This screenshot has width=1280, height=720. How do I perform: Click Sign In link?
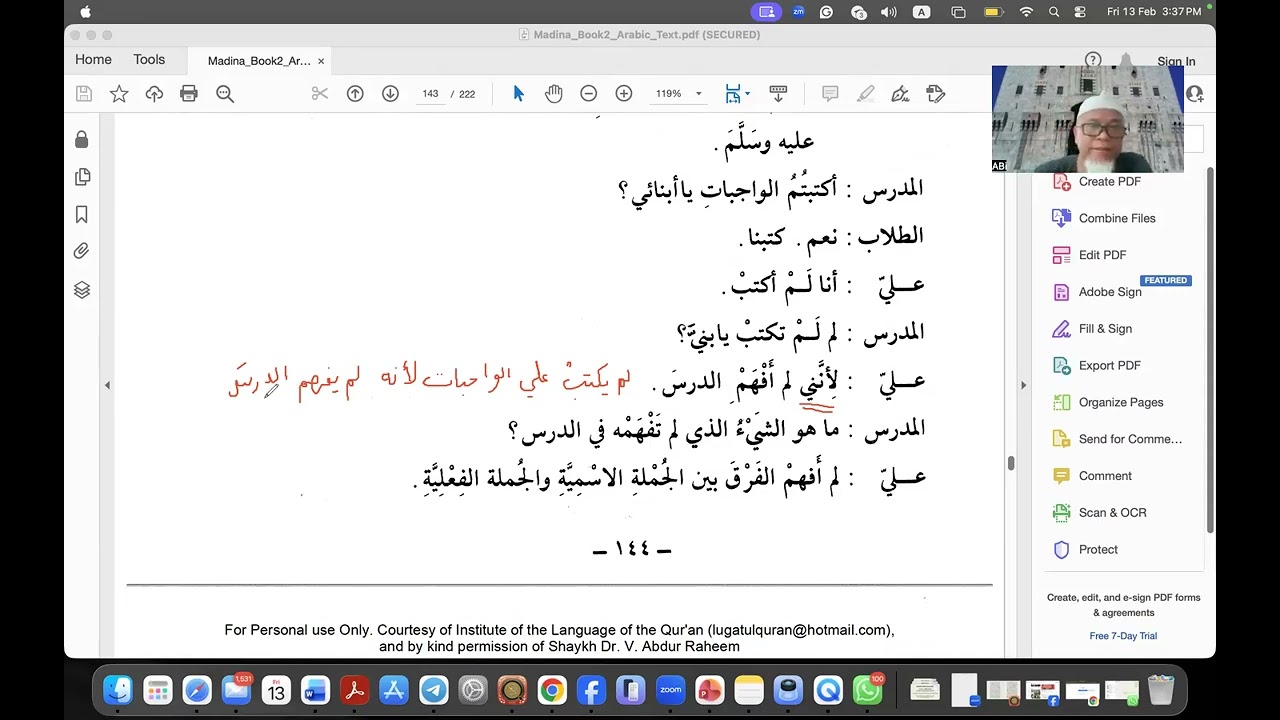1176,61
